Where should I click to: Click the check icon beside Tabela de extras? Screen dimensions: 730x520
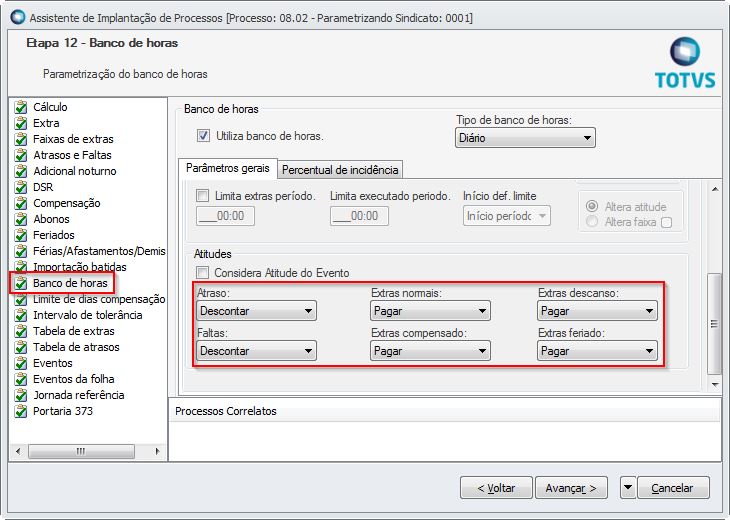click(20, 331)
